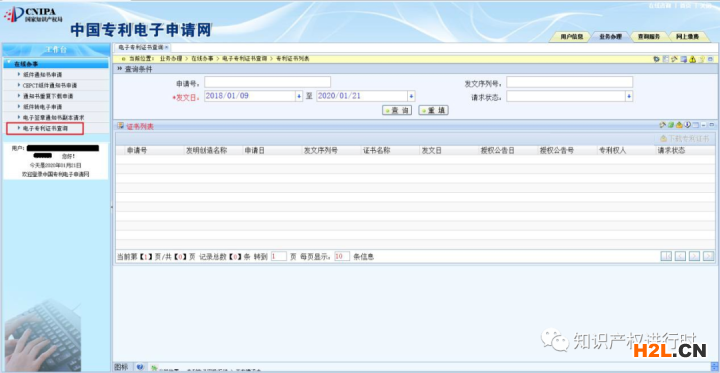Go to the next page of results
Image resolution: width=720 pixels, height=373 pixels.
tap(694, 256)
